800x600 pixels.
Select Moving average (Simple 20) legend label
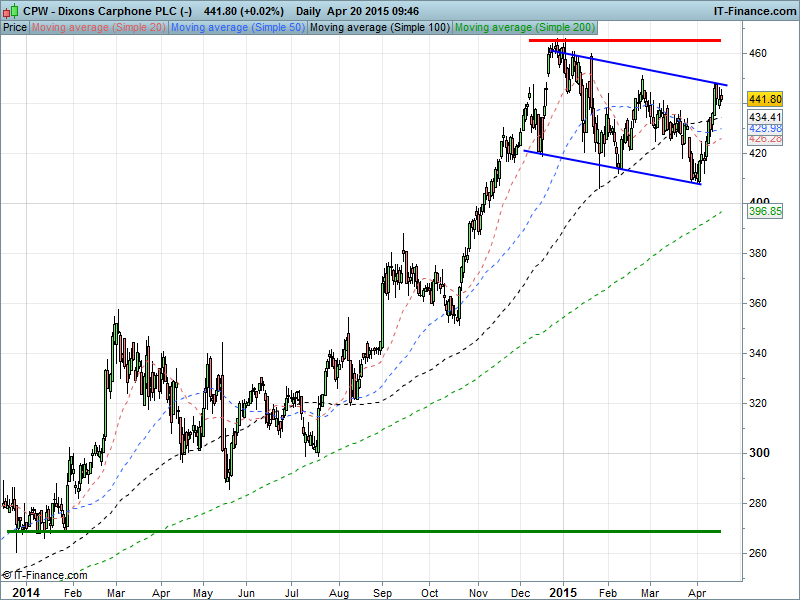coord(99,27)
